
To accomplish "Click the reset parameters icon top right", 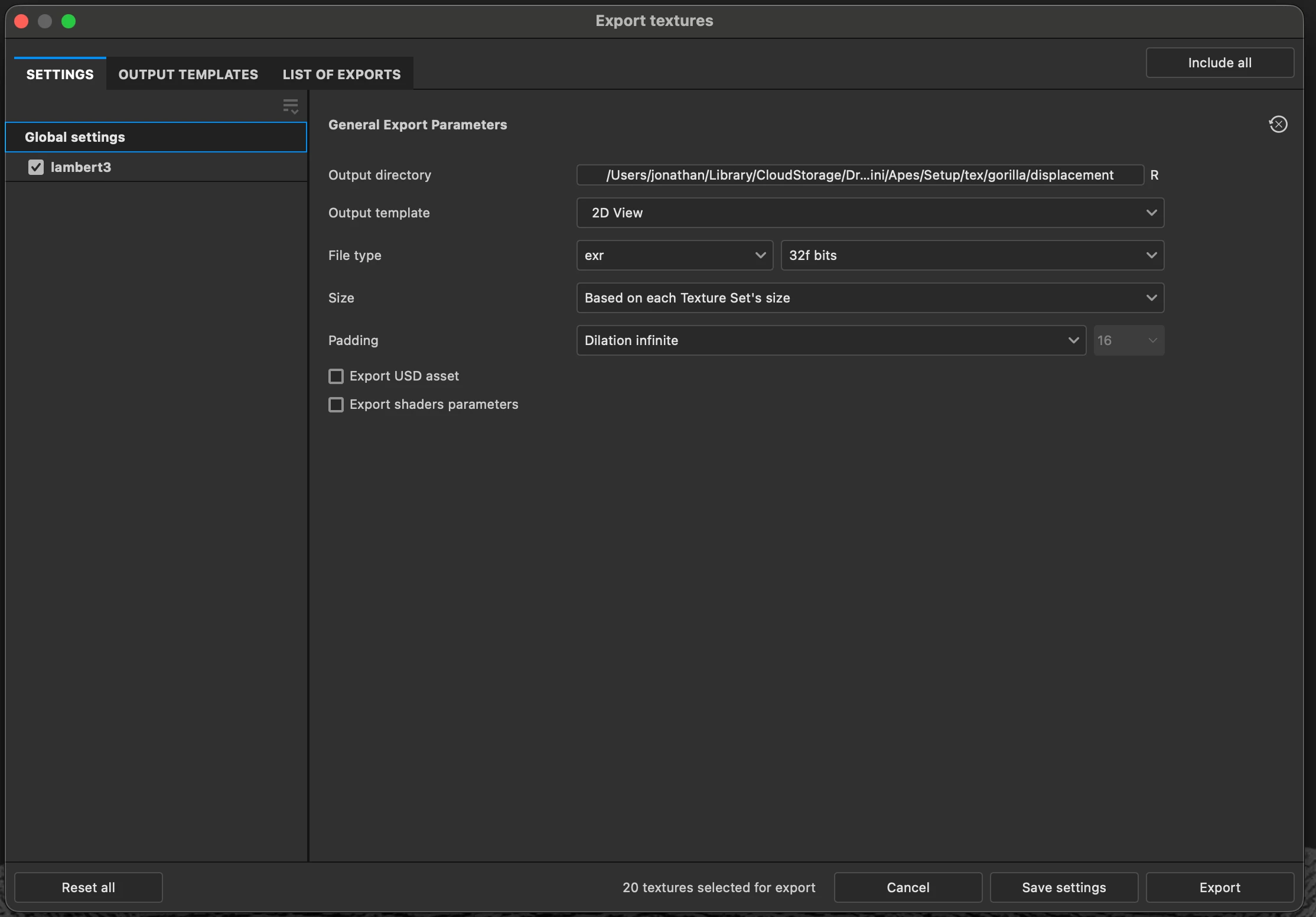I will 1278,124.
